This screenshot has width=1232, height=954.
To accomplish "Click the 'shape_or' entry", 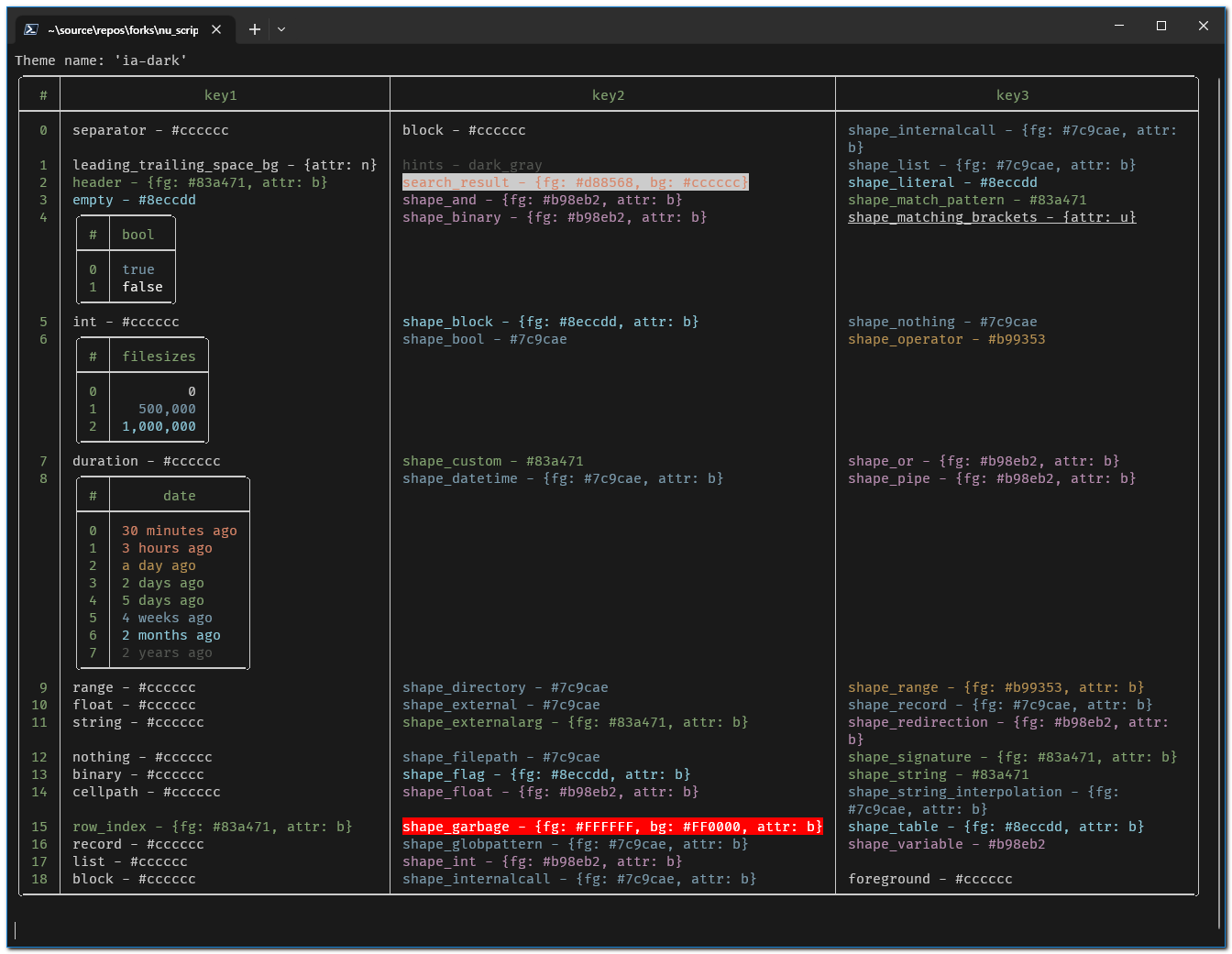I will click(x=984, y=461).
